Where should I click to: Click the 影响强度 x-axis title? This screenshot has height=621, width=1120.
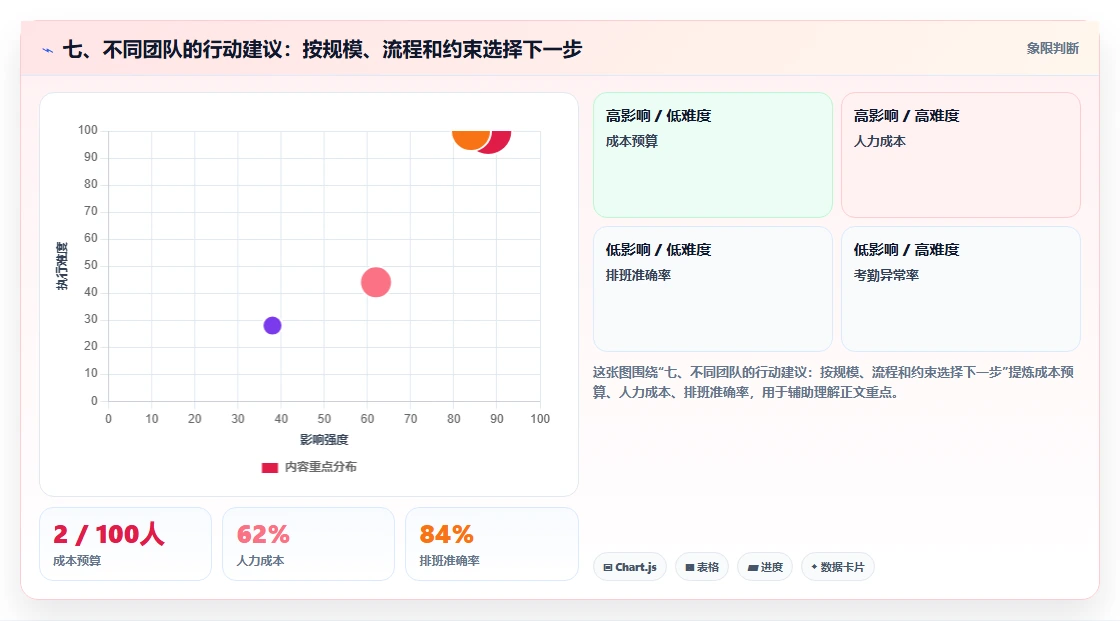(324, 439)
